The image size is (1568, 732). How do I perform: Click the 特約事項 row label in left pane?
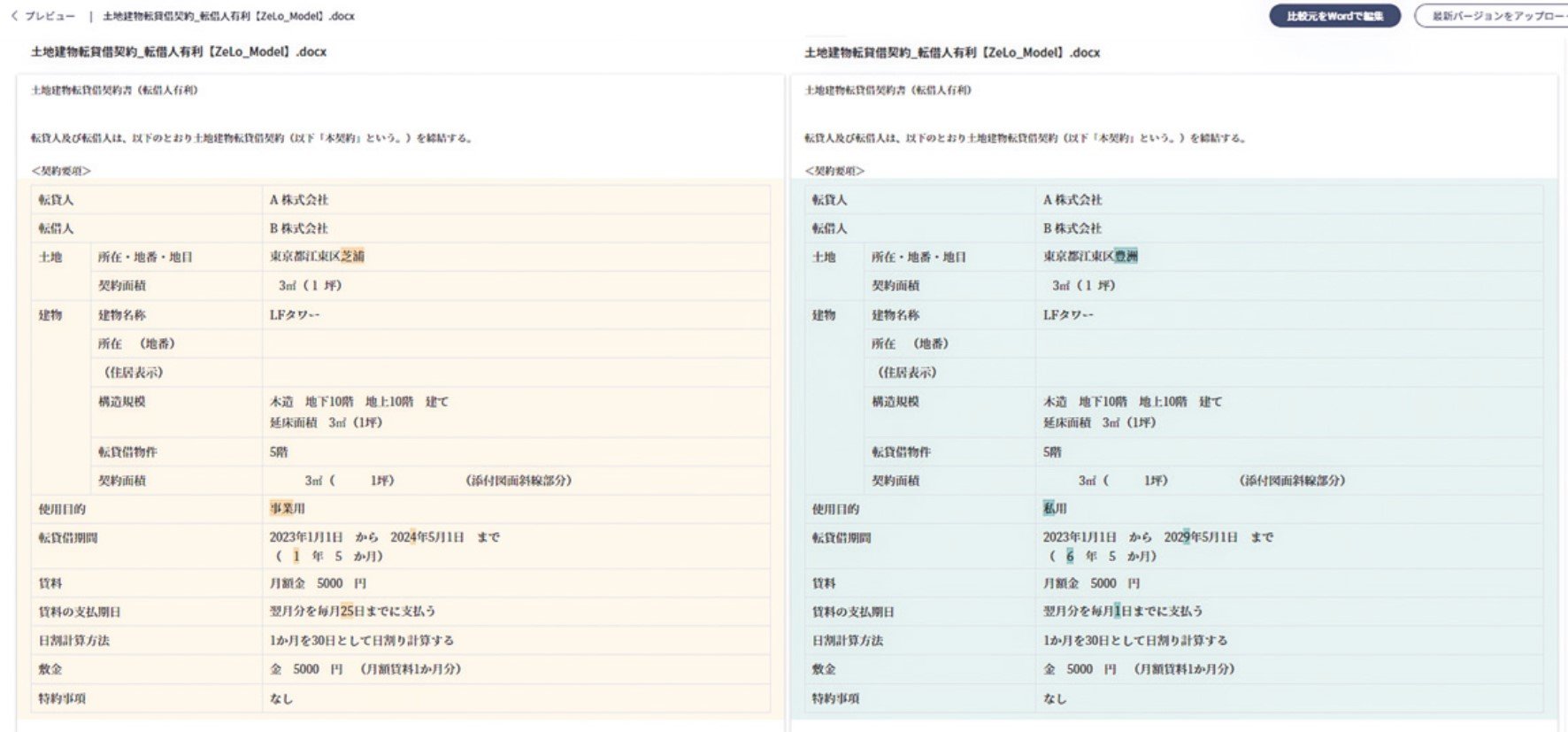62,698
